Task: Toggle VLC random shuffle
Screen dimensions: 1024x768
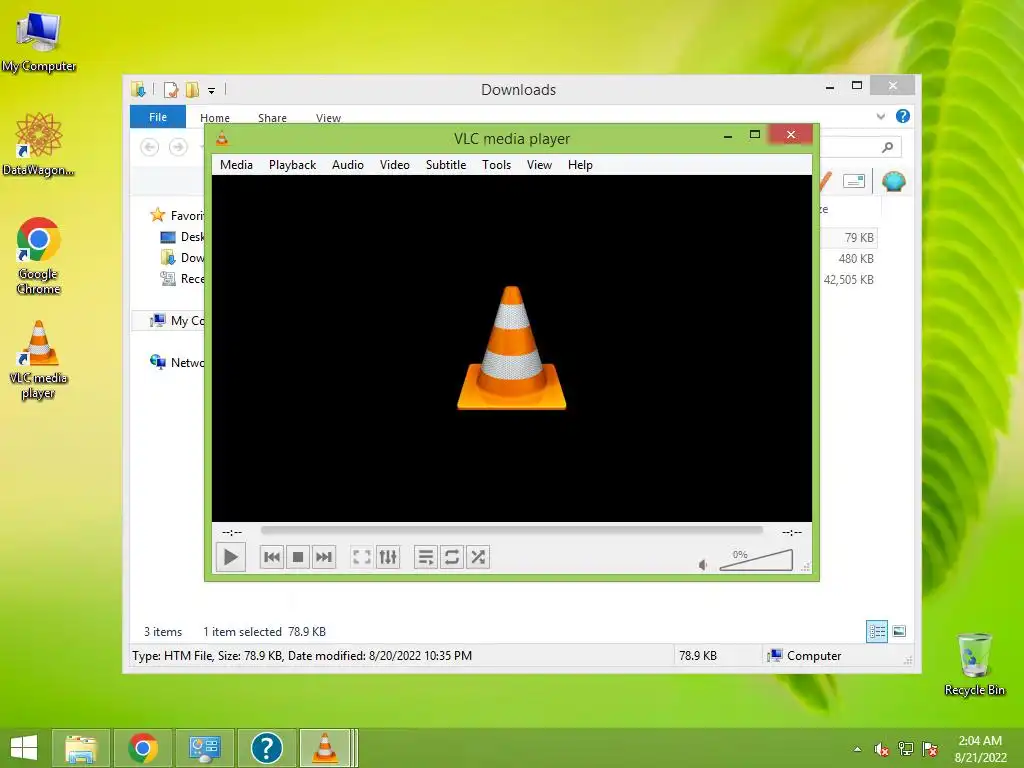Action: click(478, 557)
